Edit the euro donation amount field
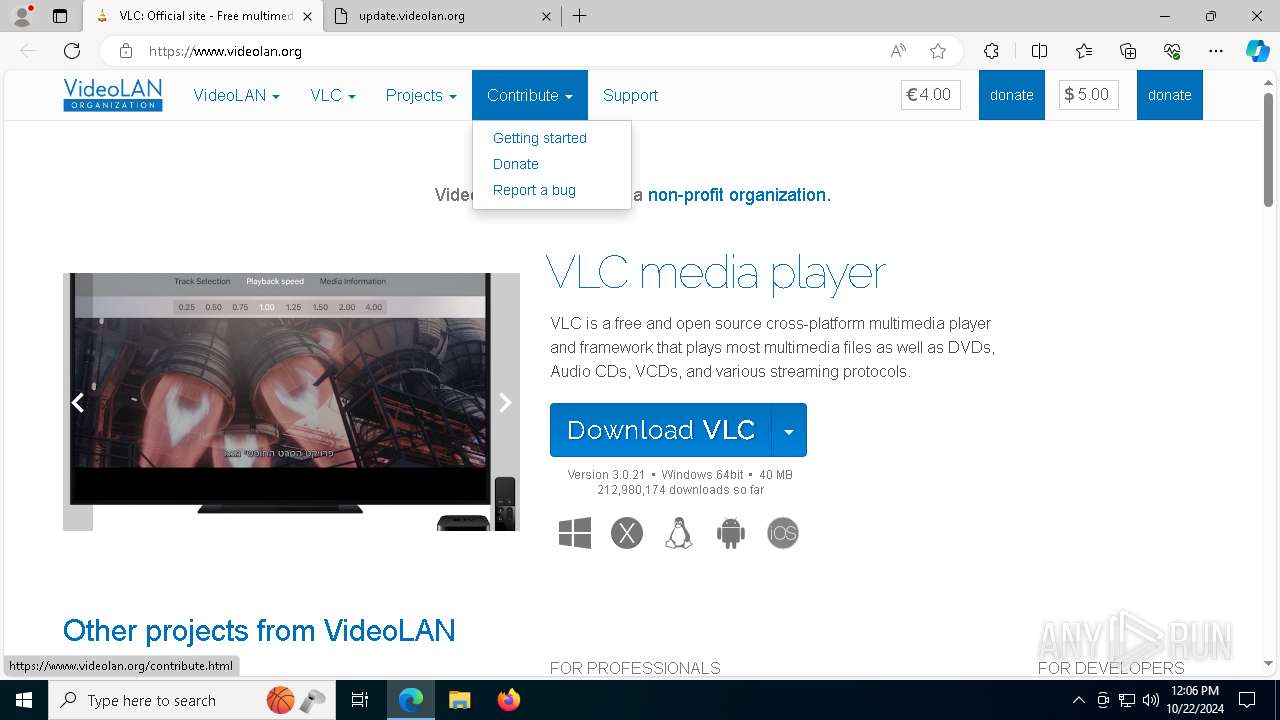Viewport: 1280px width, 720px height. pyautogui.click(x=931, y=95)
